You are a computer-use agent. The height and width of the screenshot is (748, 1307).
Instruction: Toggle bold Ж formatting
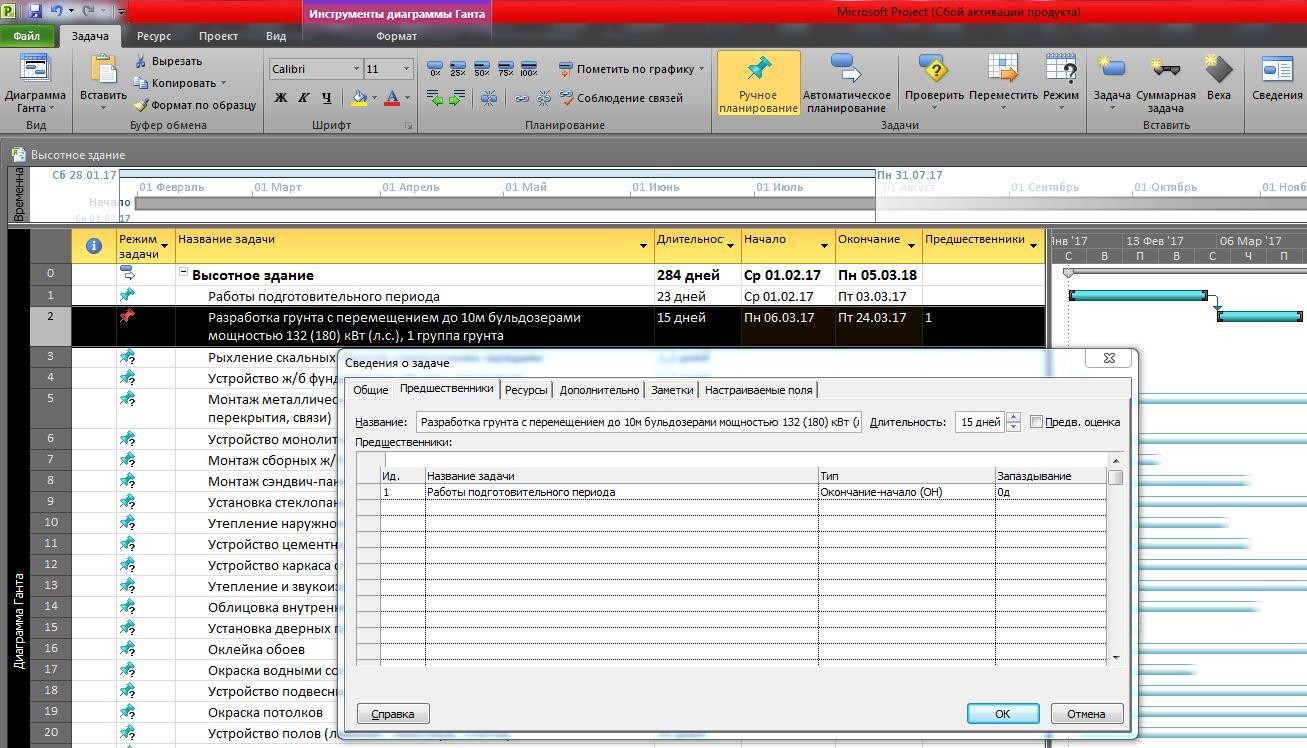(x=281, y=98)
